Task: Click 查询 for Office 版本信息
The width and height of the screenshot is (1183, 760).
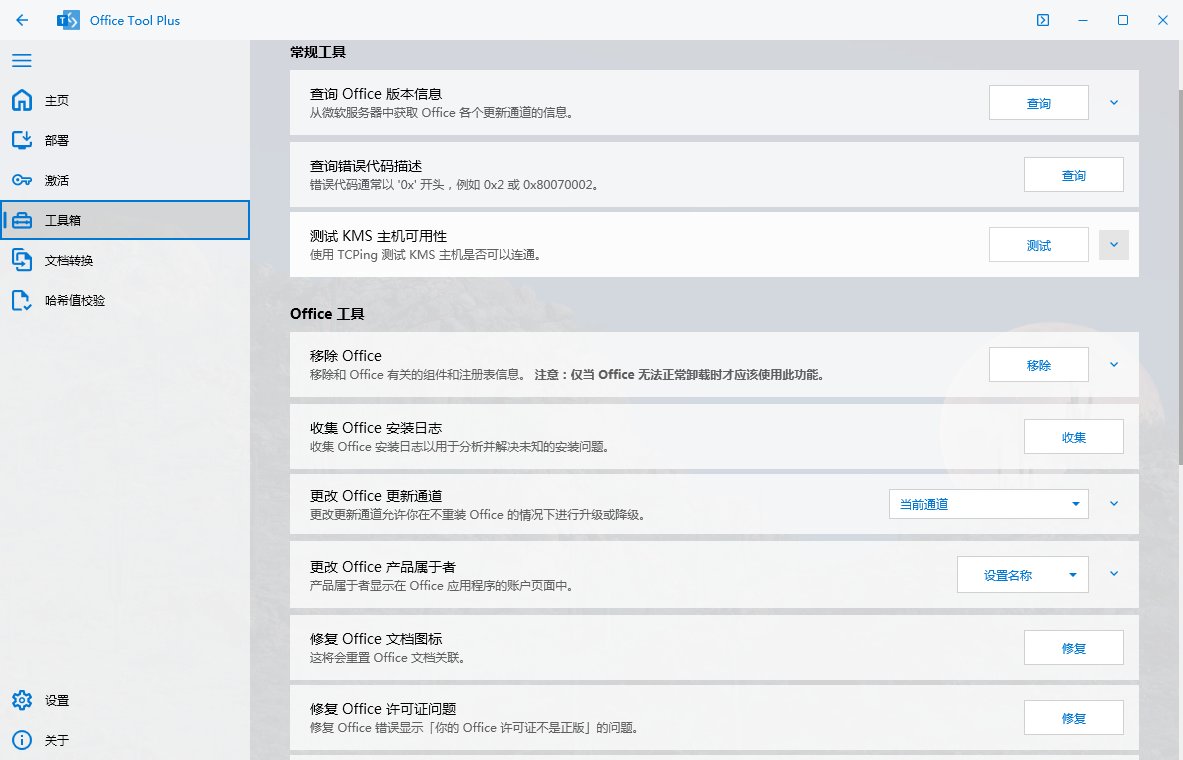Action: point(1038,103)
